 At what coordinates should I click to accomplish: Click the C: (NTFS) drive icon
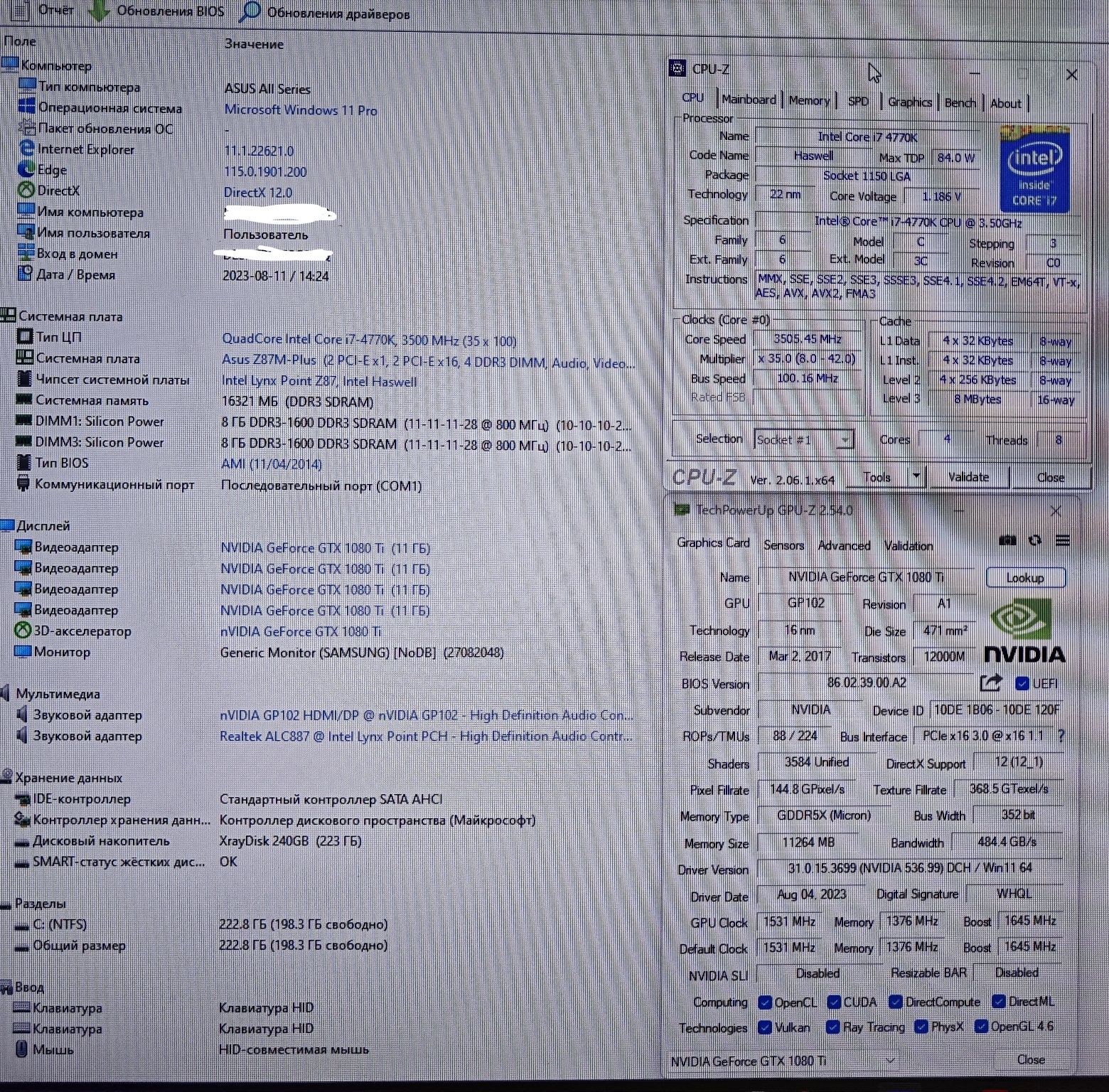[x=22, y=924]
